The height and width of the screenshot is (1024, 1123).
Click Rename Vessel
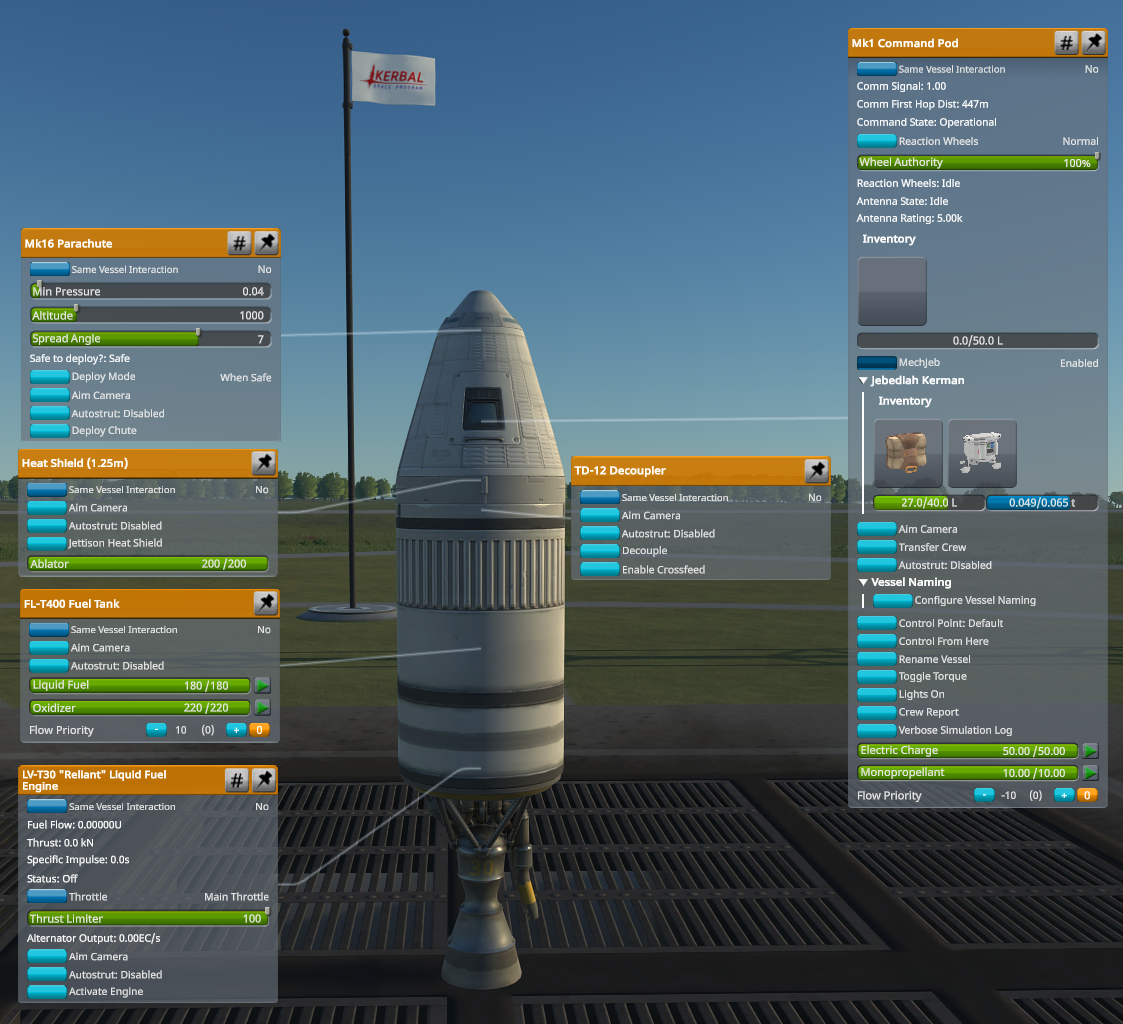[x=877, y=659]
